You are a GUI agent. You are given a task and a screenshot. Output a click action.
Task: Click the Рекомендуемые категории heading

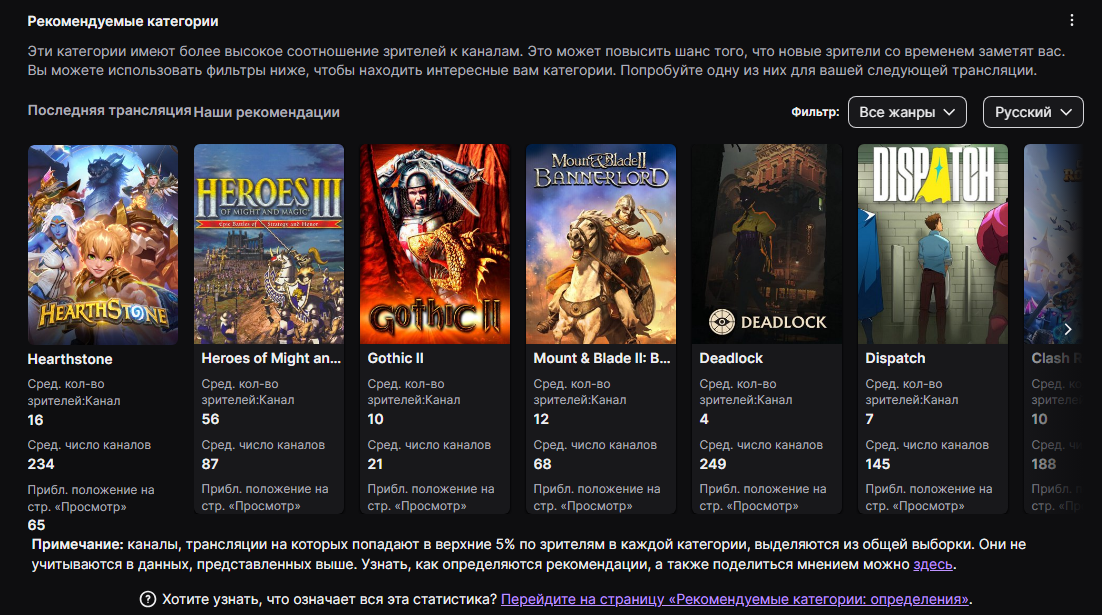[x=123, y=21]
